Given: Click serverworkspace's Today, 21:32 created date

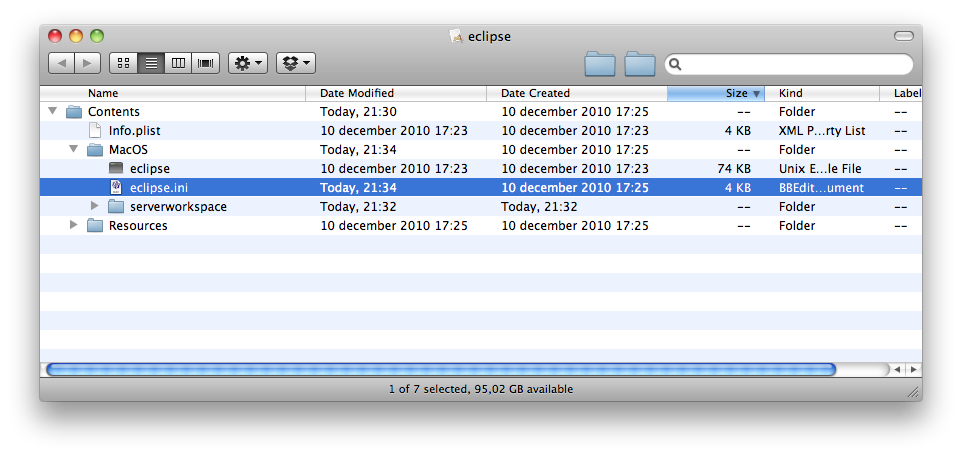Looking at the screenshot, I should (x=539, y=207).
